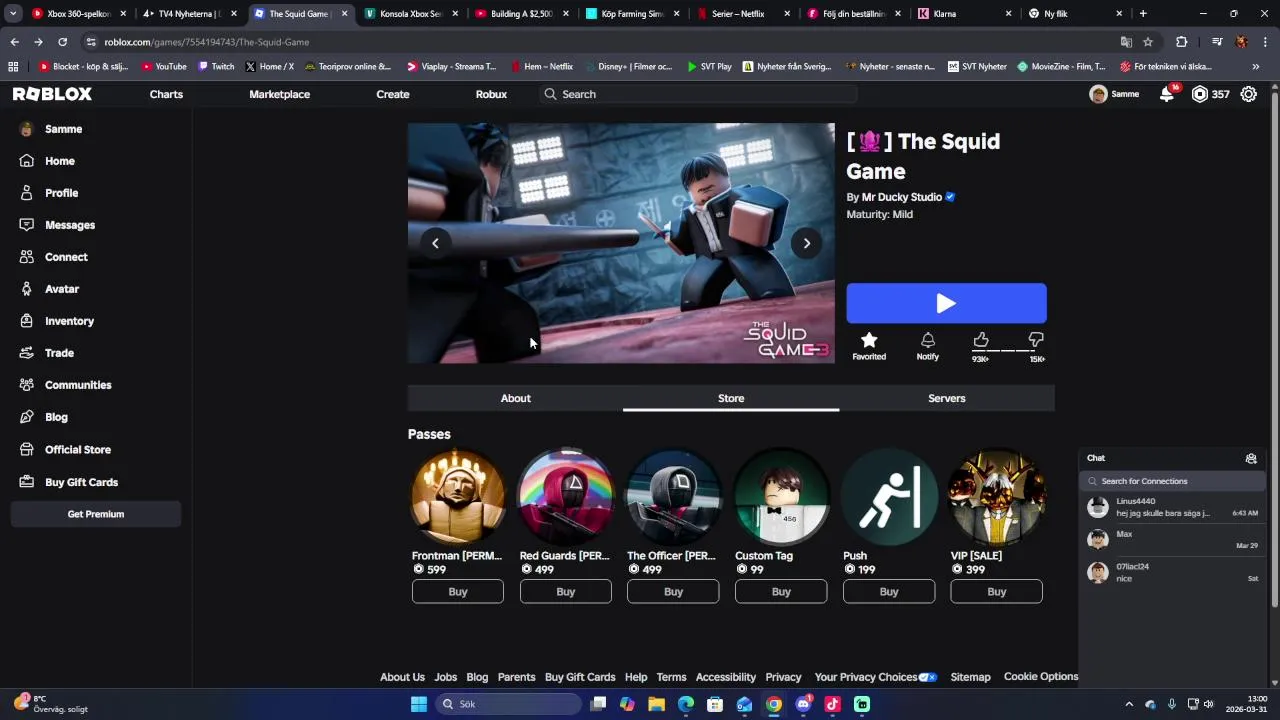Show the previous game screenshot

pyautogui.click(x=435, y=243)
